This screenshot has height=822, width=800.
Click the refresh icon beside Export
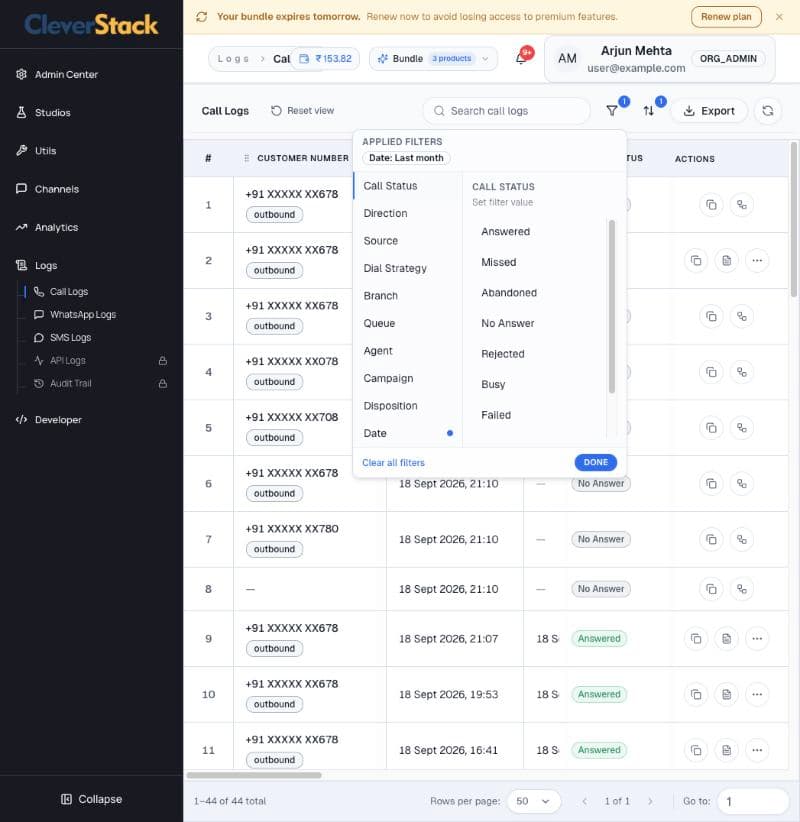(767, 111)
